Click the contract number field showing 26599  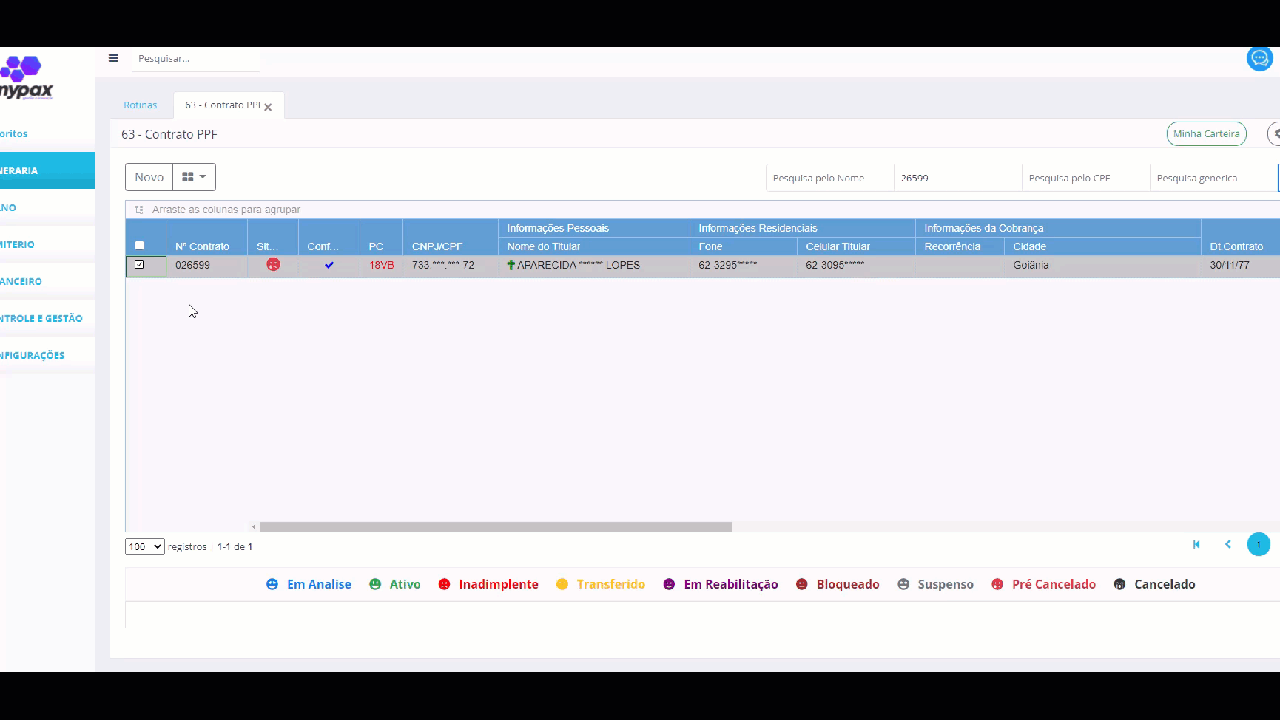coord(958,178)
